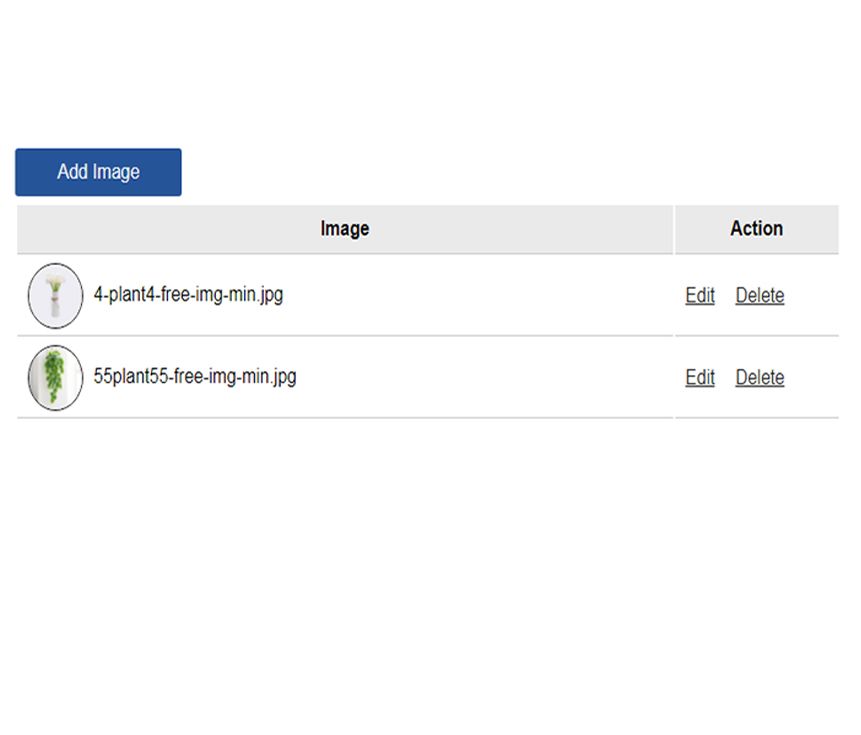Viewport: 861px width, 735px height.
Task: Click the Action column header
Action: [756, 229]
